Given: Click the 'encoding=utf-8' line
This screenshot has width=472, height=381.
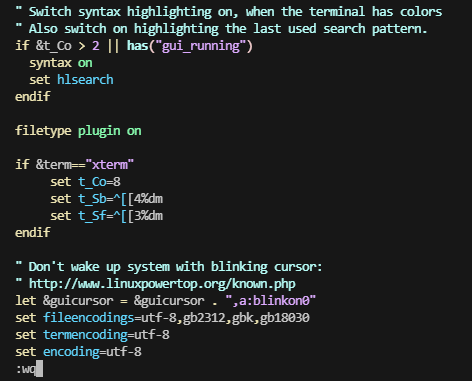Looking at the screenshot, I should (78, 352).
